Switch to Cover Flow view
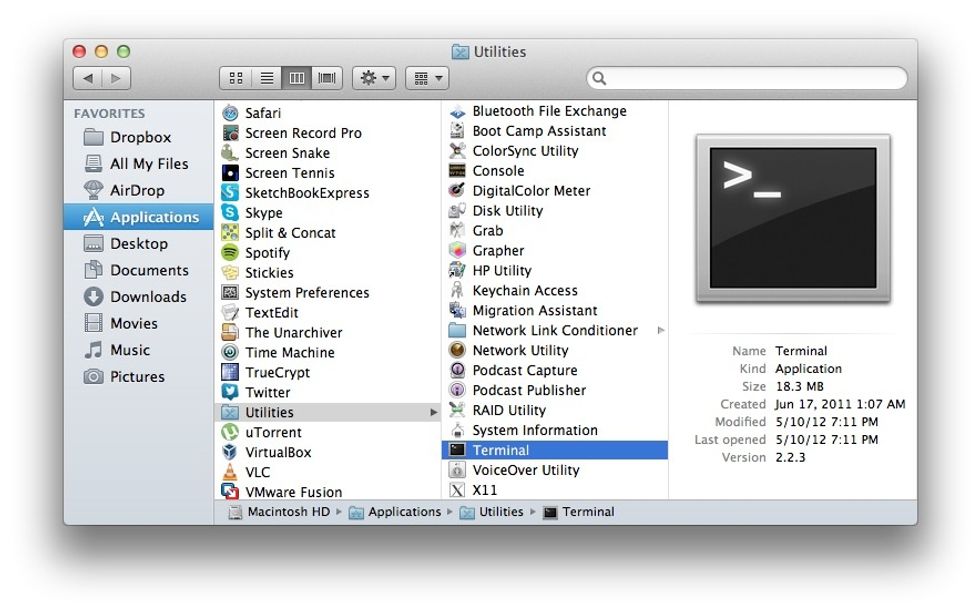This screenshot has width=980, height=612. pos(327,77)
